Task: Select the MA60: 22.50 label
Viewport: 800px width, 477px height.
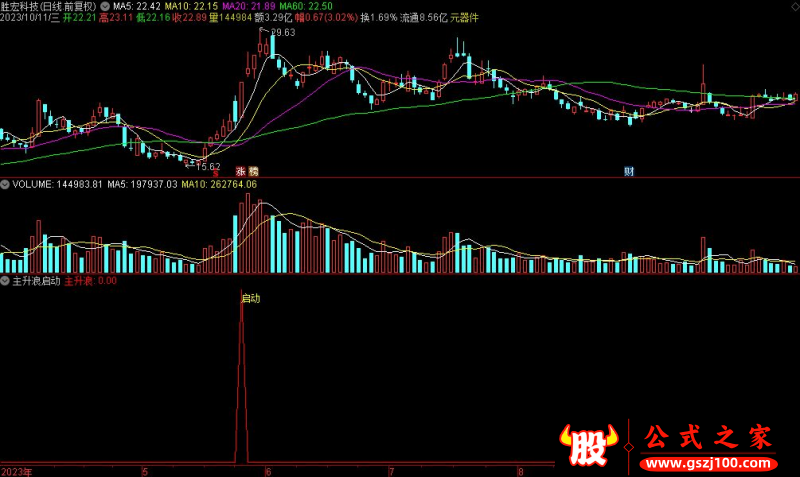Action: (306, 6)
